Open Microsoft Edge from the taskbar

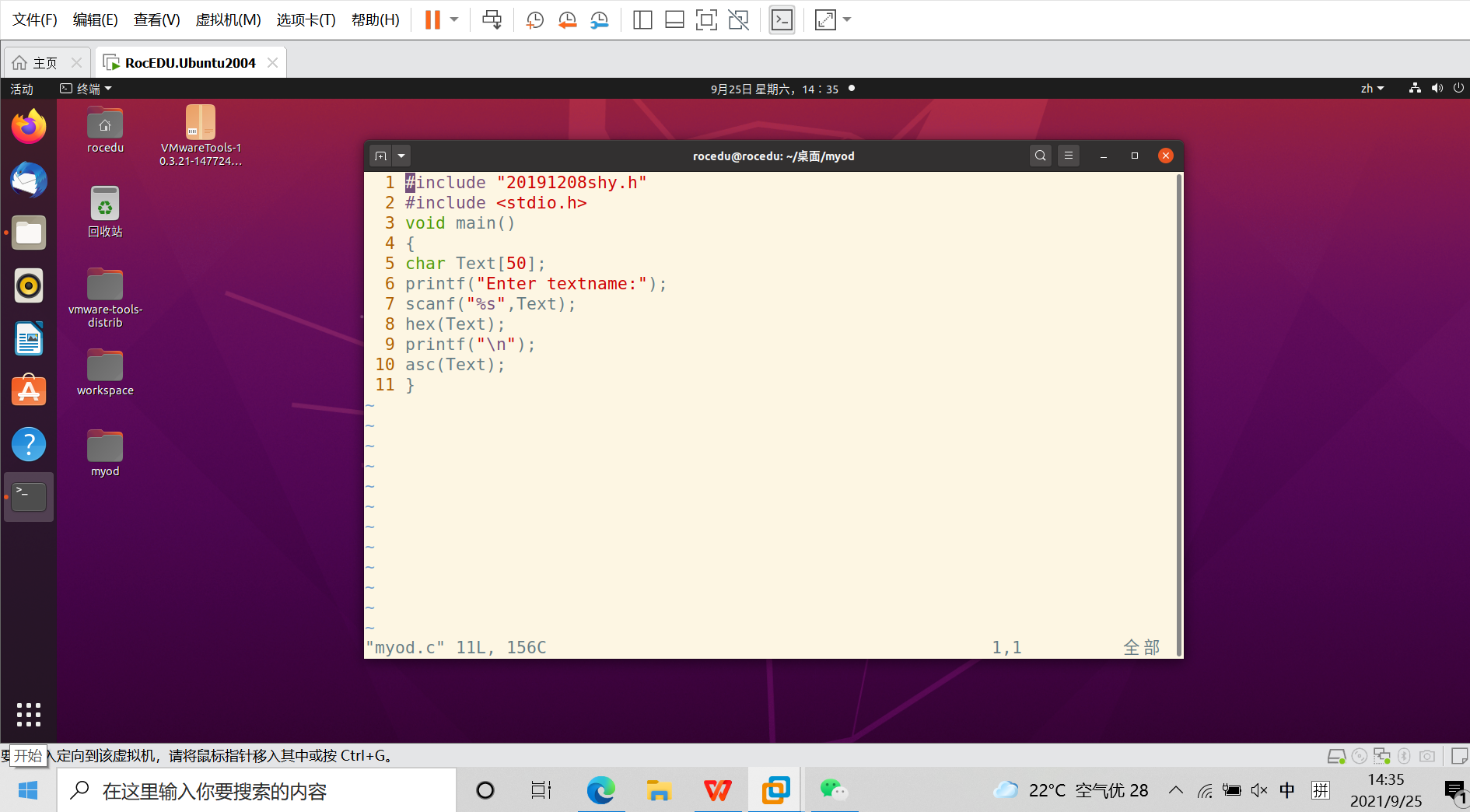[x=600, y=791]
